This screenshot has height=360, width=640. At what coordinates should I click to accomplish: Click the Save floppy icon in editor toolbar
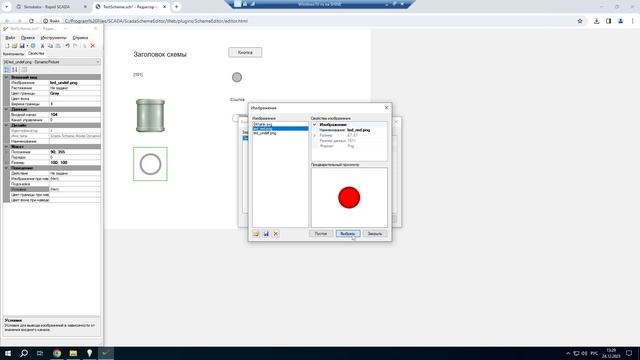tap(22, 46)
